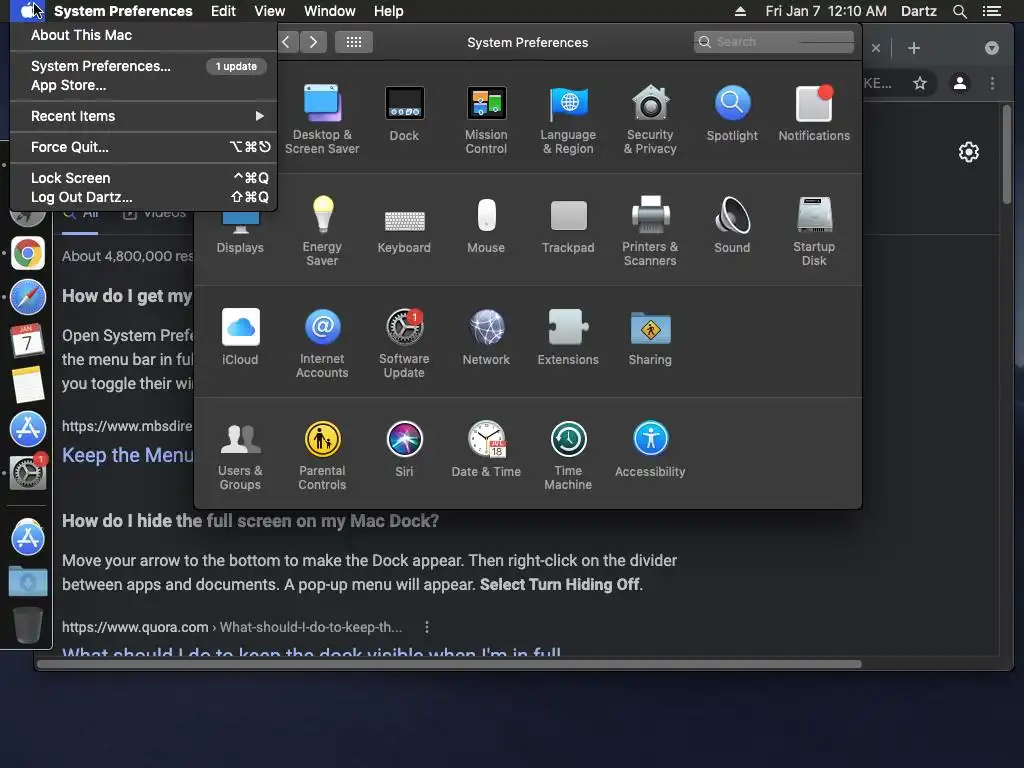Select About This Mac
Viewport: 1024px width, 768px height.
(x=144, y=35)
